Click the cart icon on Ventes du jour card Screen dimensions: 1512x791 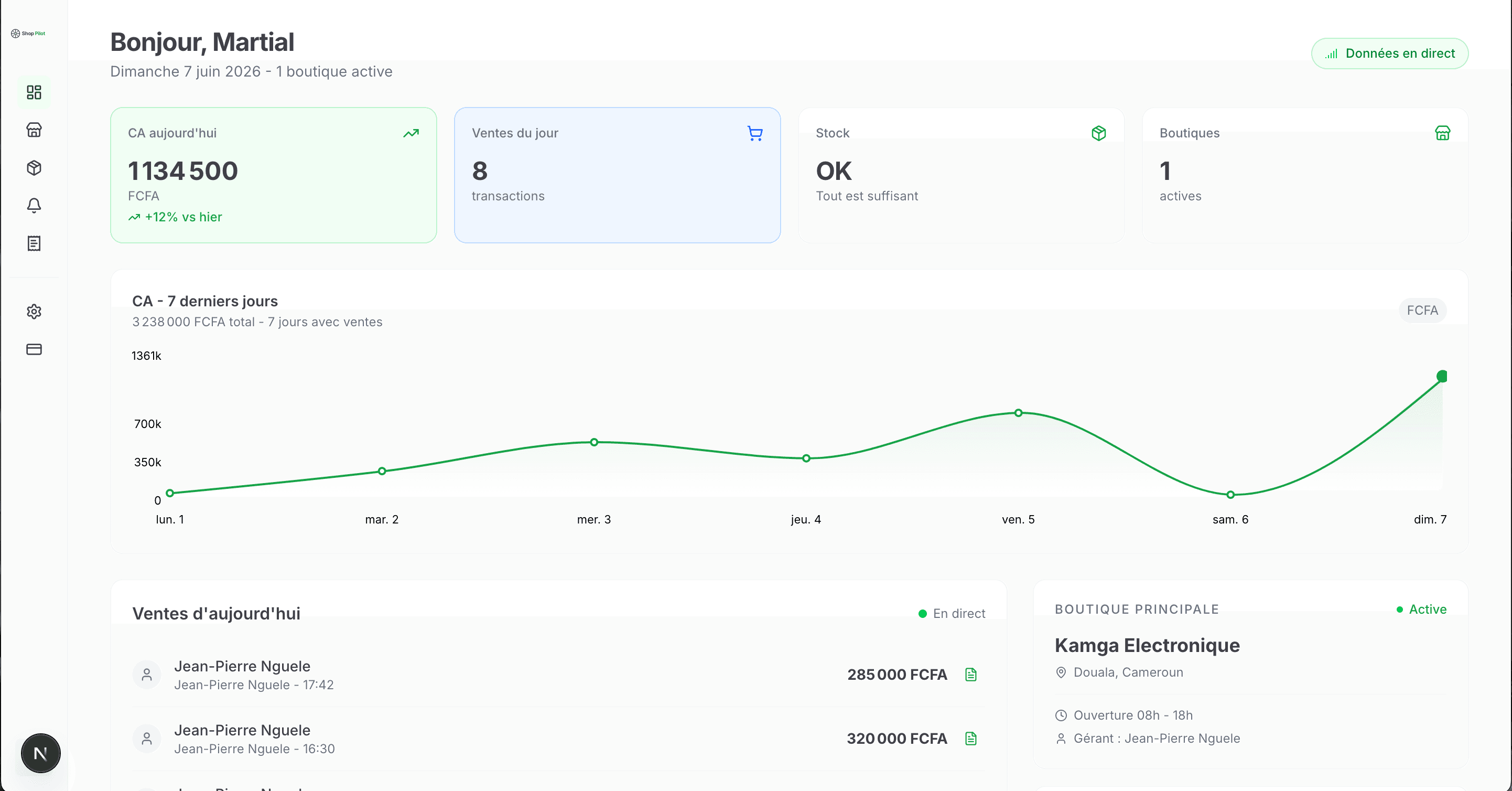tap(755, 133)
